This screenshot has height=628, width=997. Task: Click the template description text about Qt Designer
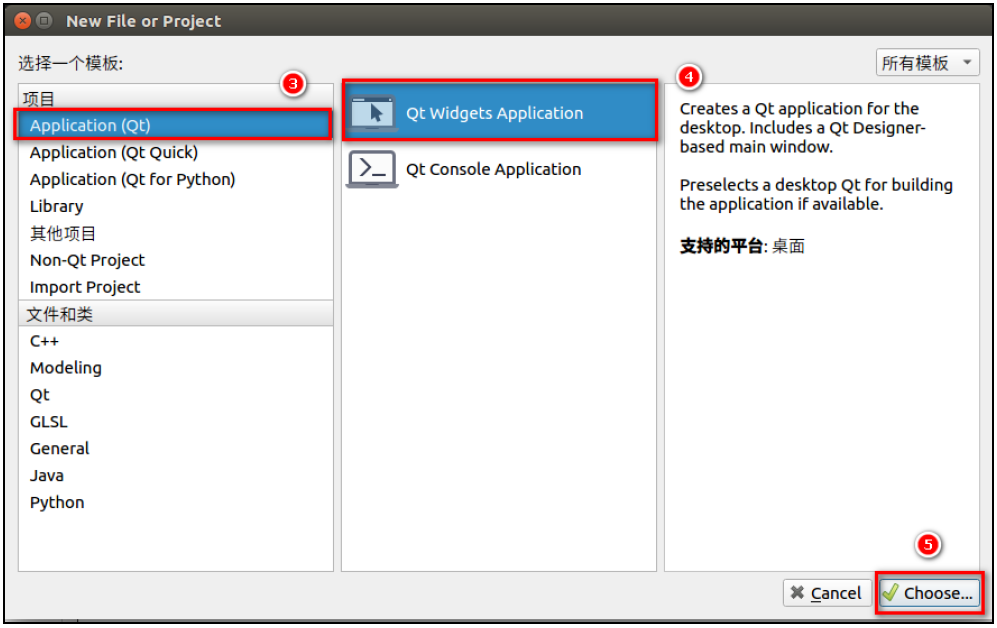(802, 128)
